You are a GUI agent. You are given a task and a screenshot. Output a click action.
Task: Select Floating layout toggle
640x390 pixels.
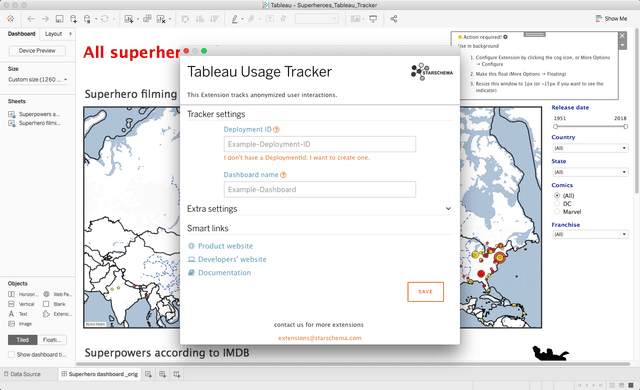(x=52, y=340)
